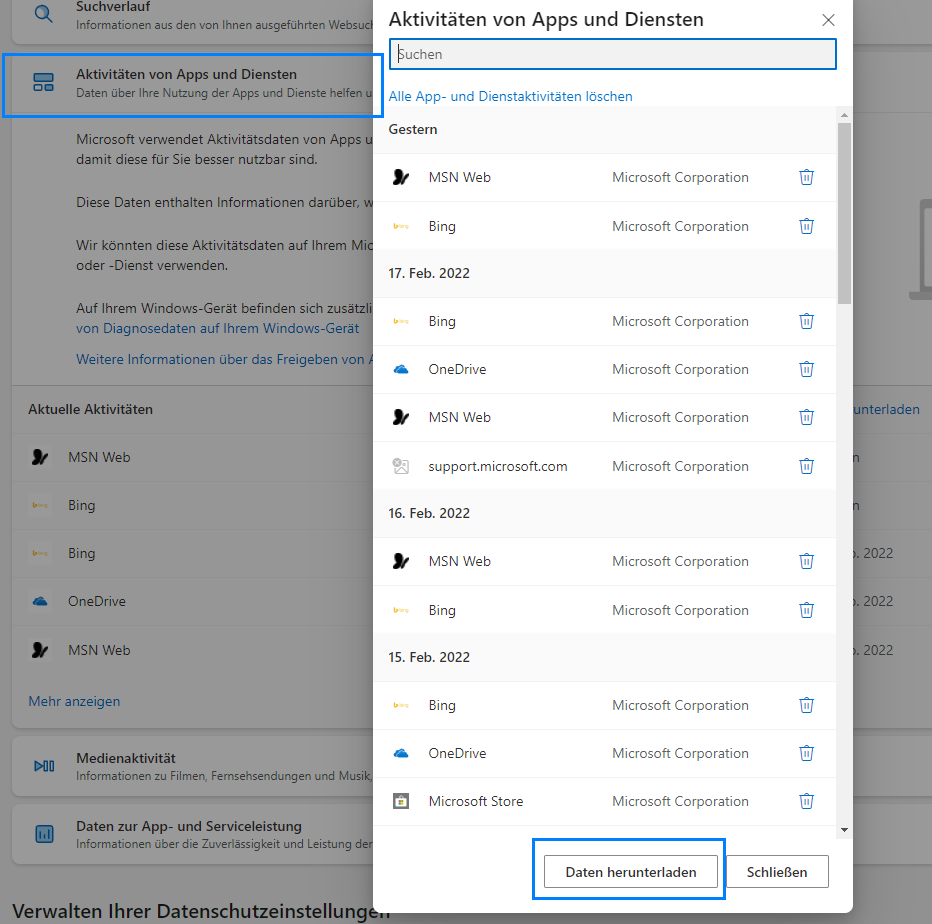This screenshot has width=932, height=924.
Task: Click the Suchverlauf magnifier icon in the background page
Action: point(43,13)
